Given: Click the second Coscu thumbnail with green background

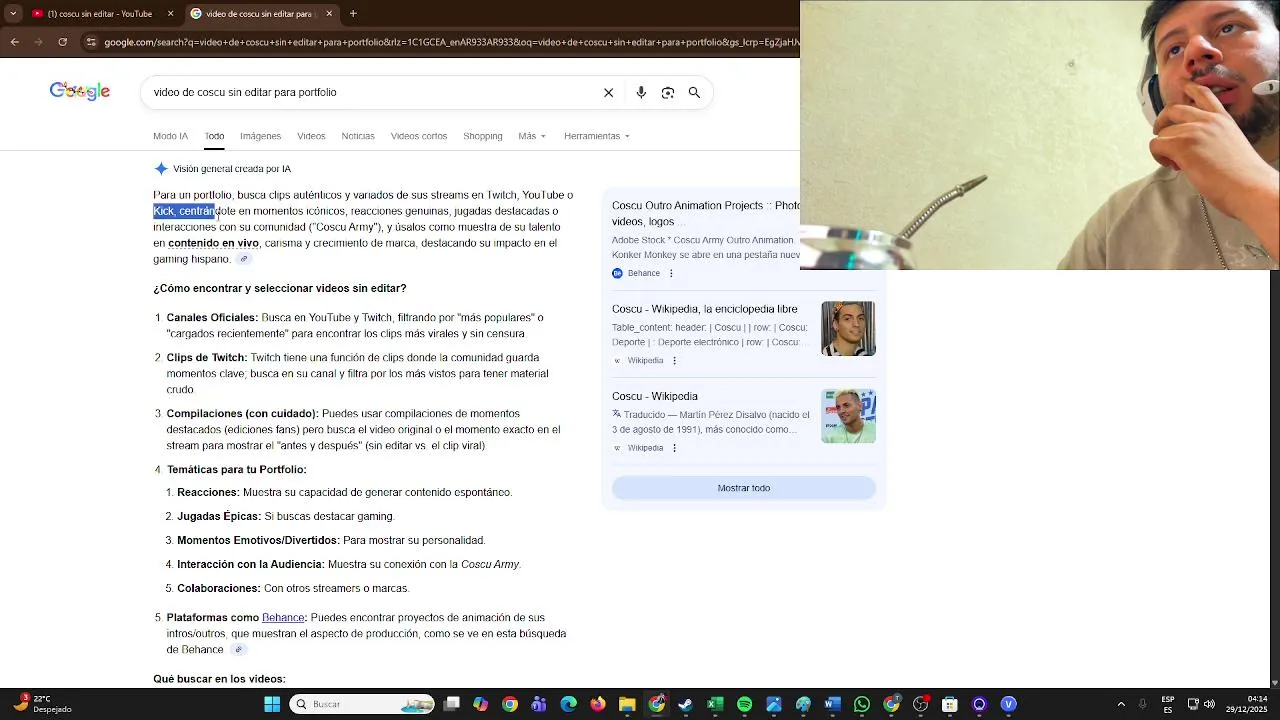Looking at the screenshot, I should (848, 416).
